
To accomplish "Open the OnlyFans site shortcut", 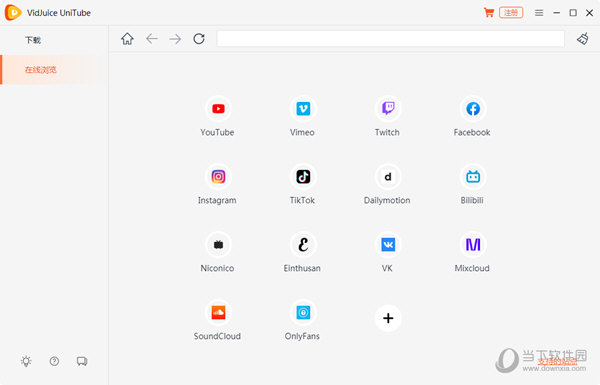I will 303,313.
